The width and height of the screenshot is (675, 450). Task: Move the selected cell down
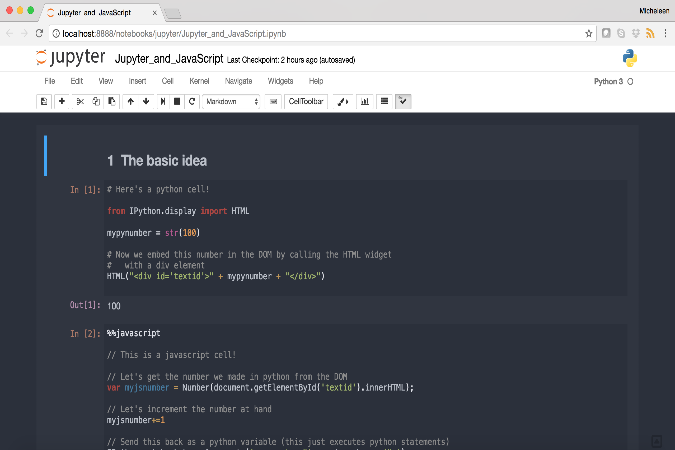point(146,101)
